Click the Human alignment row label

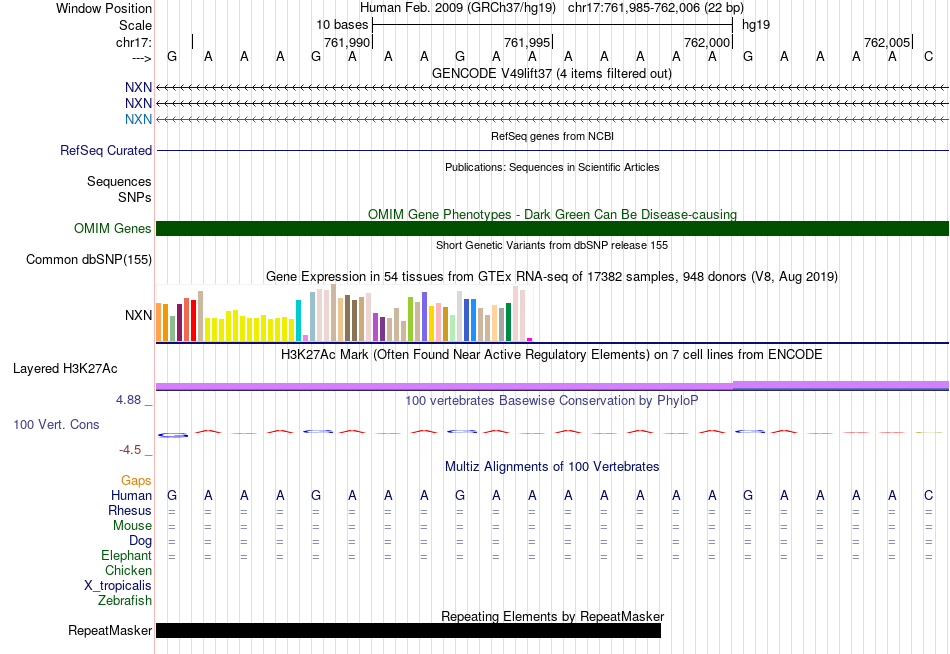click(131, 496)
